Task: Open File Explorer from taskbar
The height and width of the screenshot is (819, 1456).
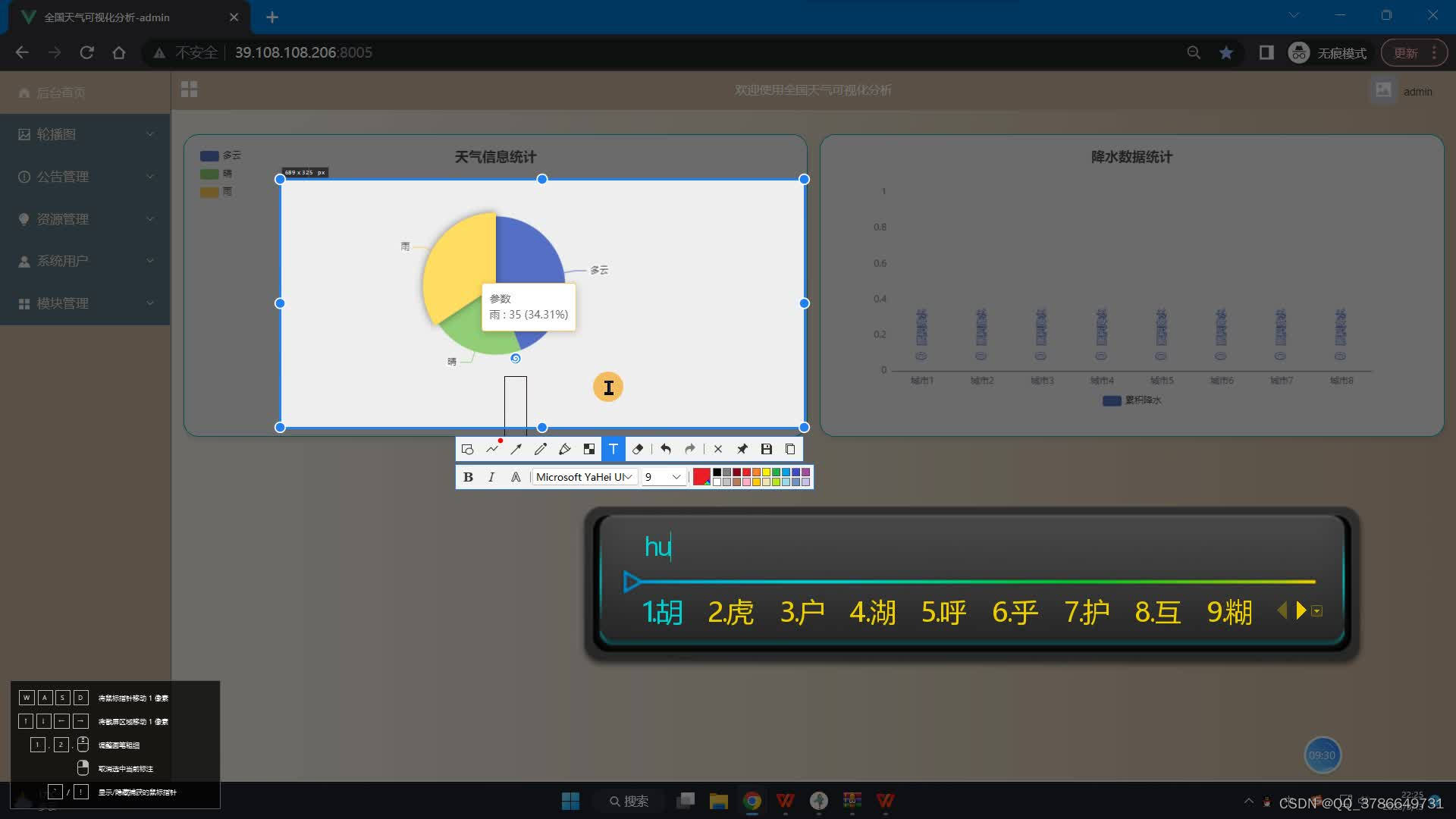Action: 718,801
